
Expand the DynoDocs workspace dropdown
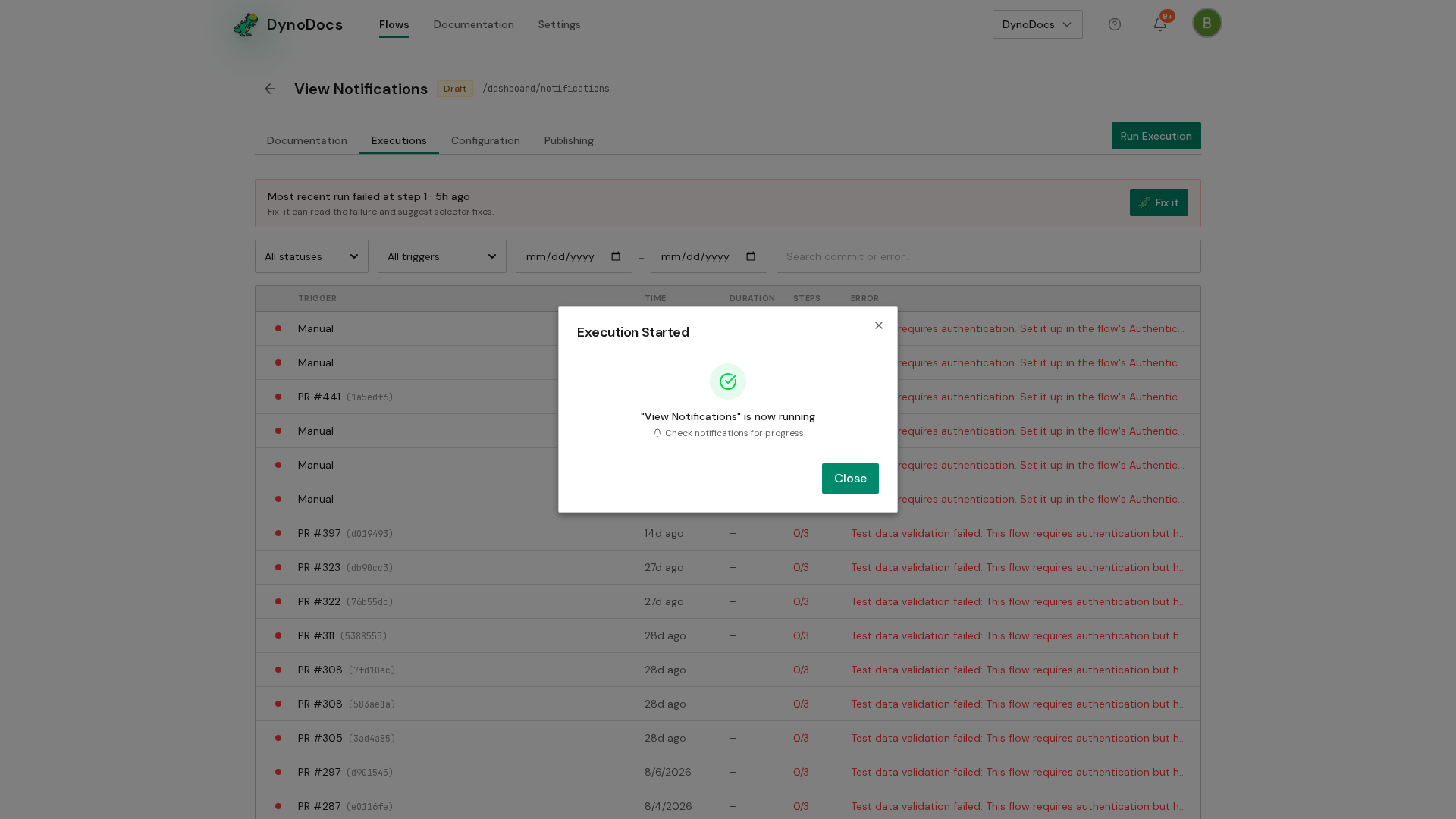pos(1037,24)
